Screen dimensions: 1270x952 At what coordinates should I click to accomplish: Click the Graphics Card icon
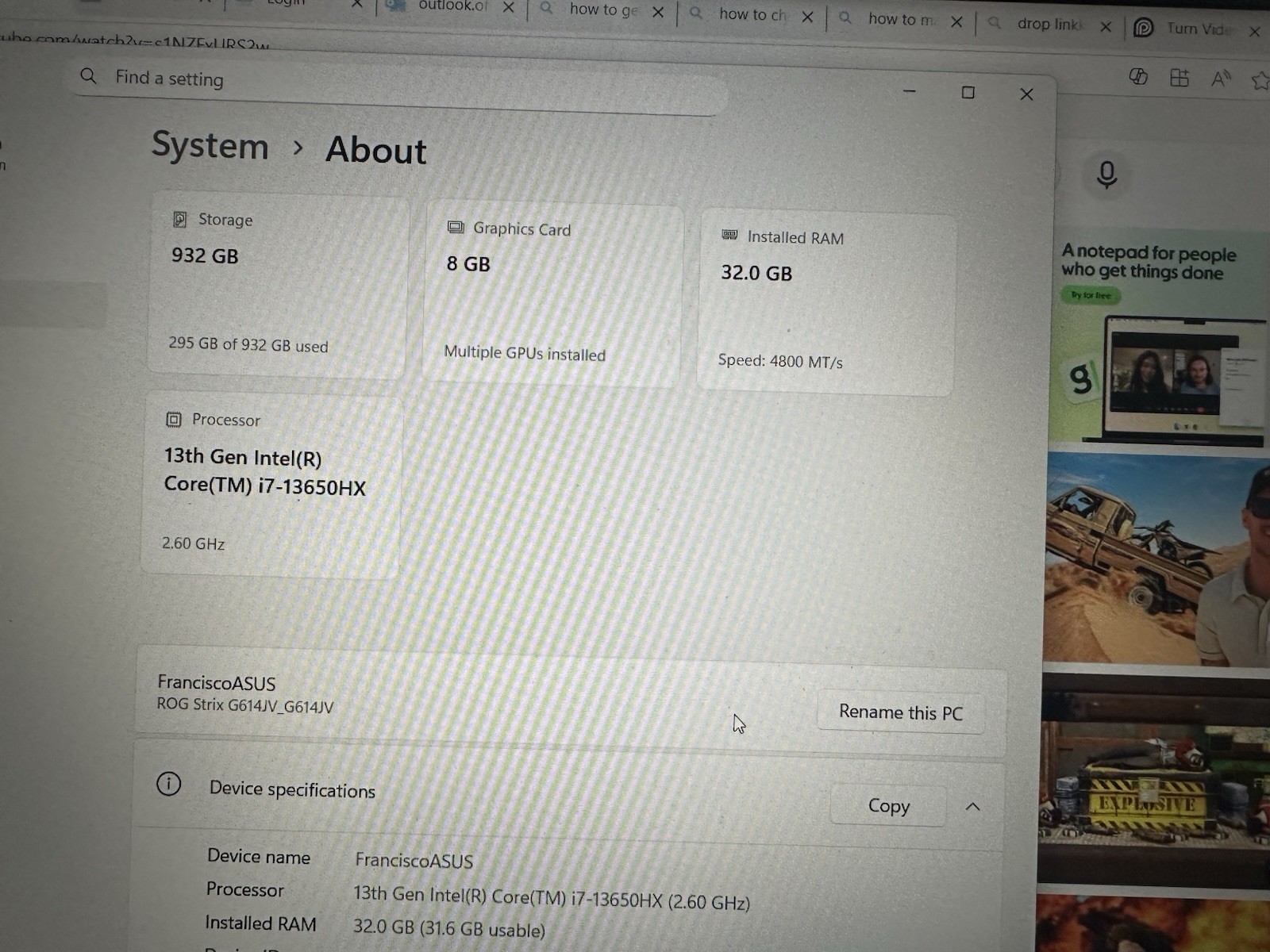456,228
